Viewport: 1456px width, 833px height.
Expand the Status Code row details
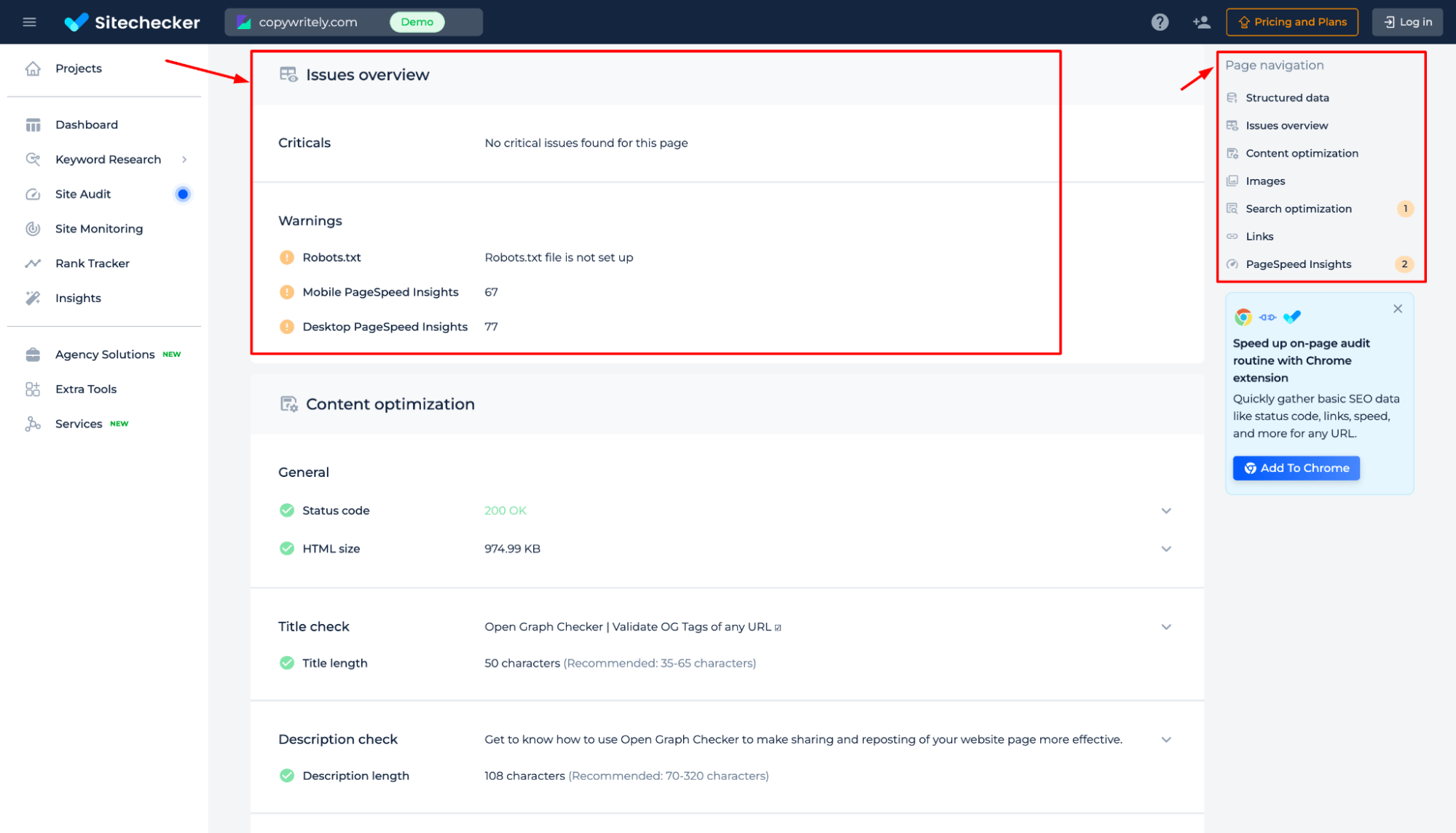point(1165,511)
